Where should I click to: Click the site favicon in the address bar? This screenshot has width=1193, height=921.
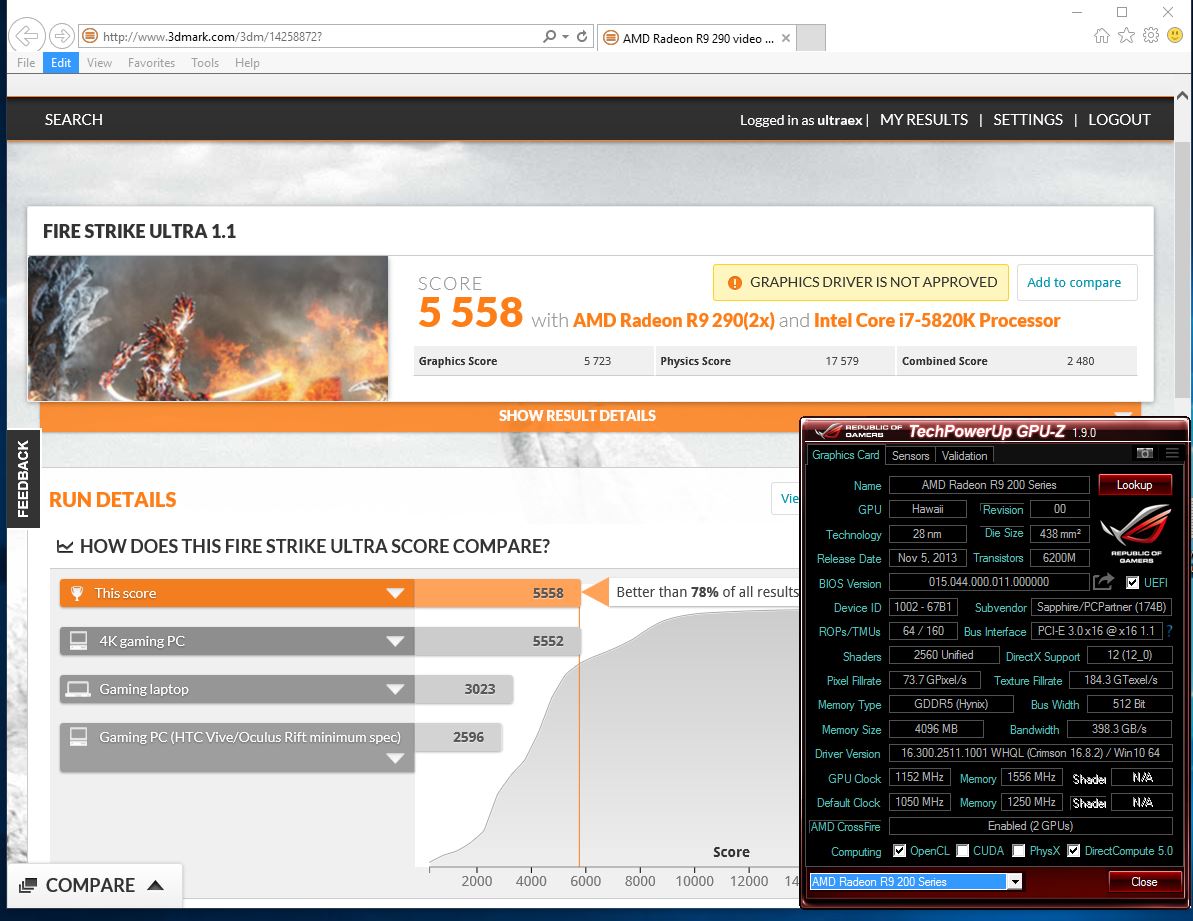(90, 36)
